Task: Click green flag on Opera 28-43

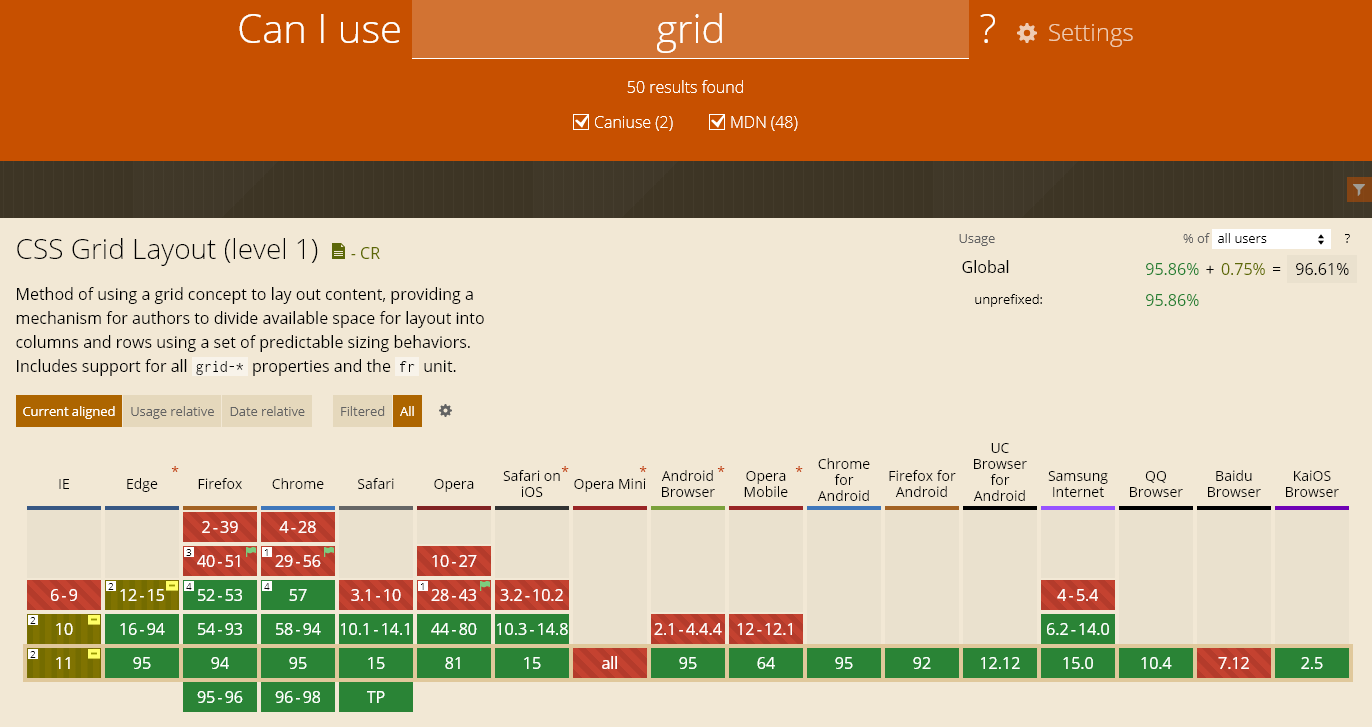Action: tap(485, 587)
